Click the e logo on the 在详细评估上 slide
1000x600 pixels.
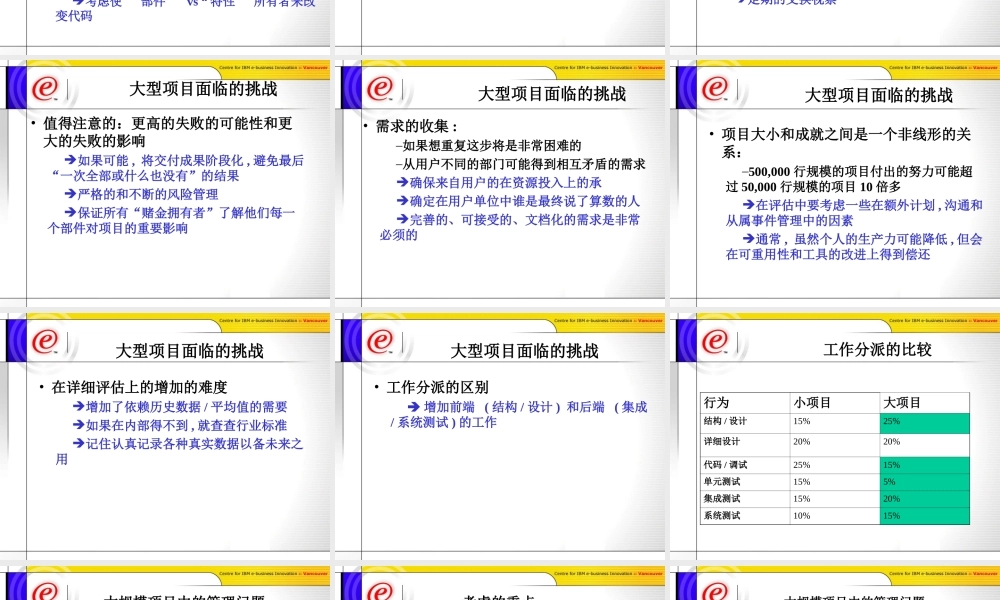pyautogui.click(x=45, y=341)
